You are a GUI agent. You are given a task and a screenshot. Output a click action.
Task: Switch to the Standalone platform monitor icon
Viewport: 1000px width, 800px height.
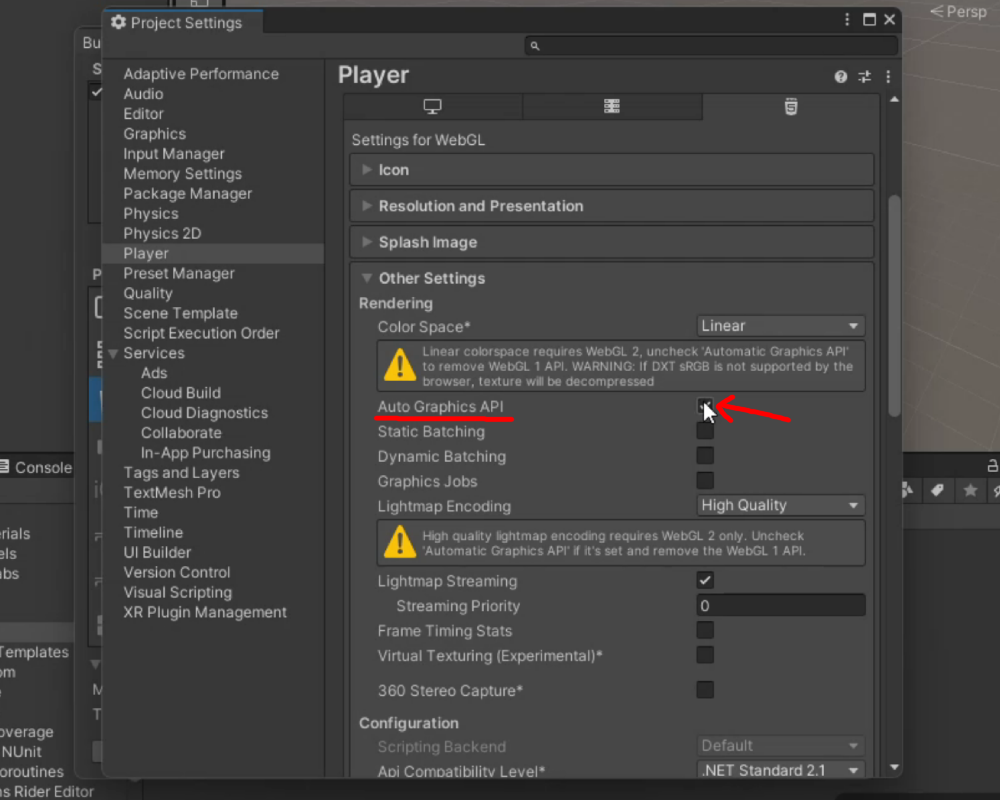pos(433,106)
